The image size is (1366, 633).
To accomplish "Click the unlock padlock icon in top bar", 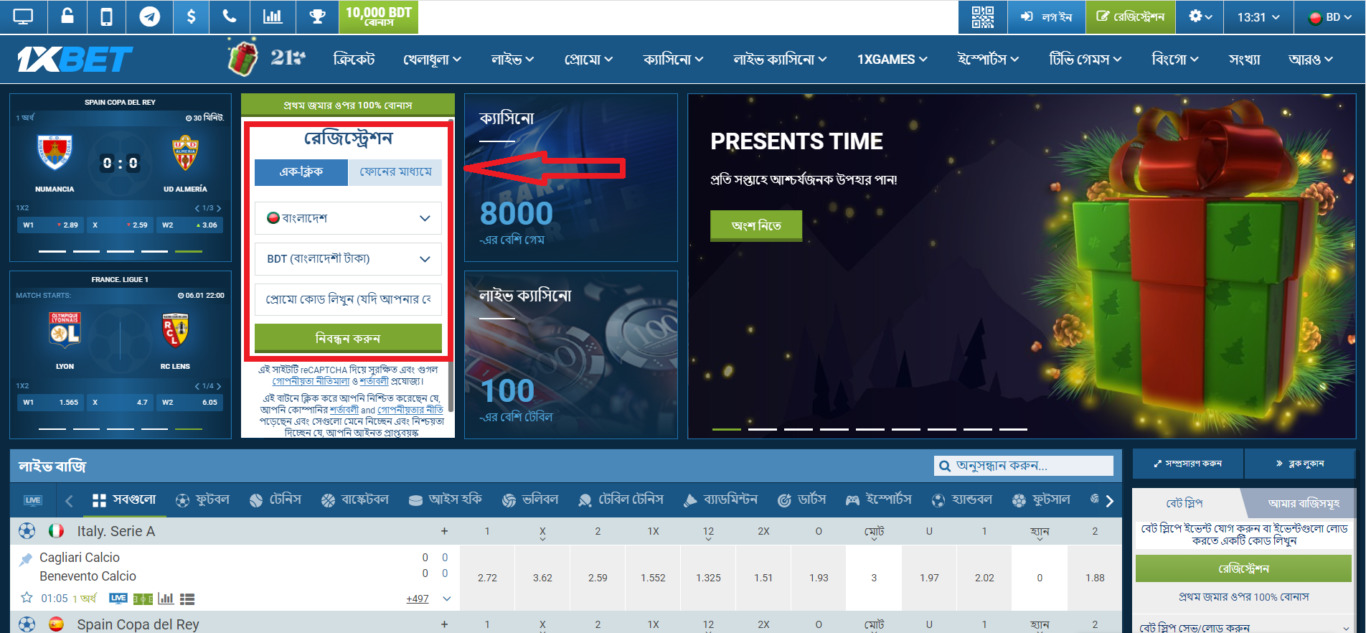I will point(66,17).
